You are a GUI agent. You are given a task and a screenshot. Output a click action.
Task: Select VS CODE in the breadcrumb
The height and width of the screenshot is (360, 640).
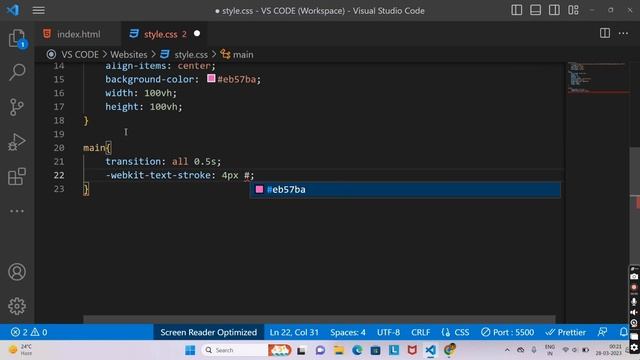[80, 54]
